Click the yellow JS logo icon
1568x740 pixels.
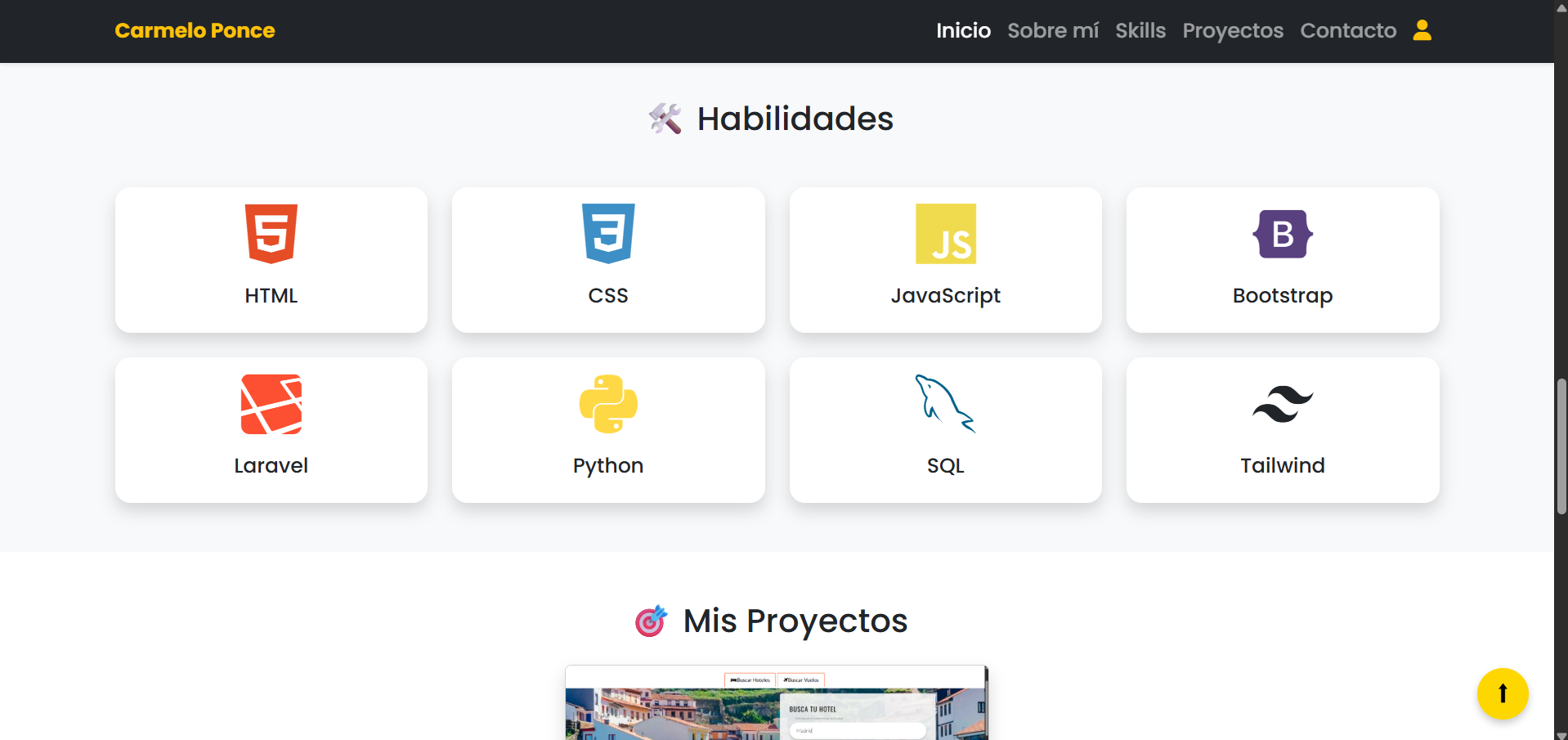click(x=946, y=234)
